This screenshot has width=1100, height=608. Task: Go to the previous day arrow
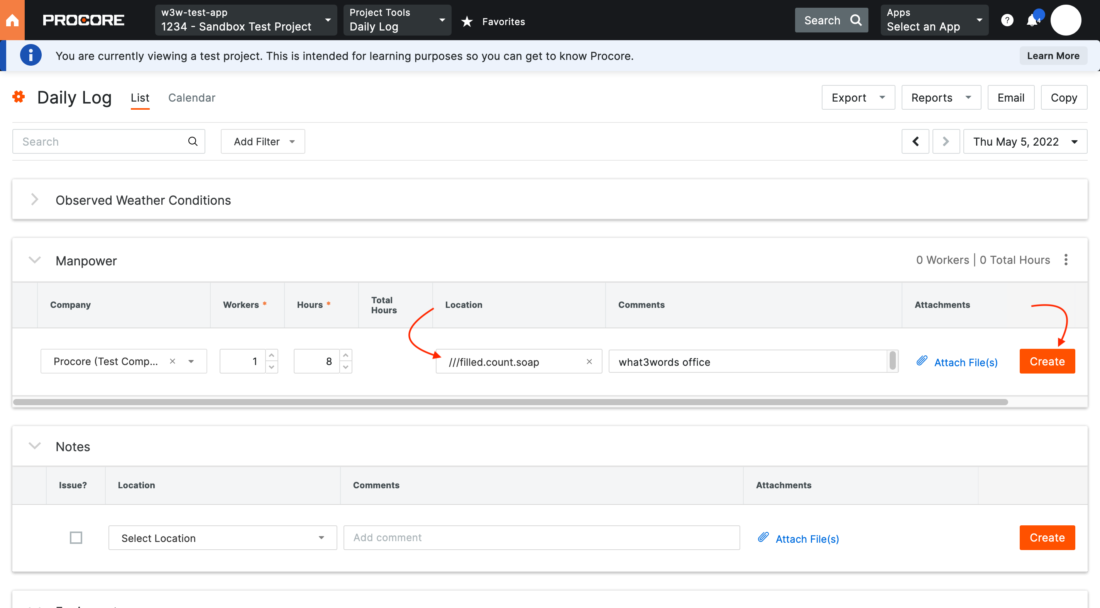pos(915,142)
